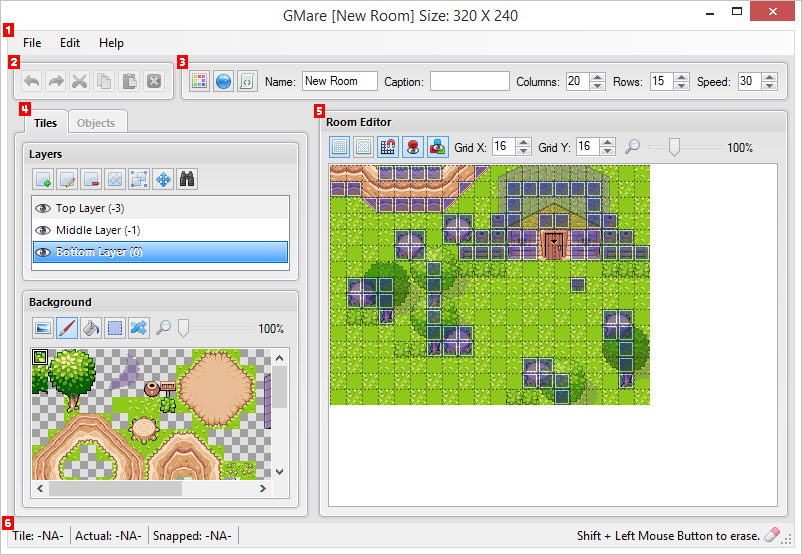Viewport: 802px width, 555px height.
Task: Open the File menu
Action: pos(32,43)
